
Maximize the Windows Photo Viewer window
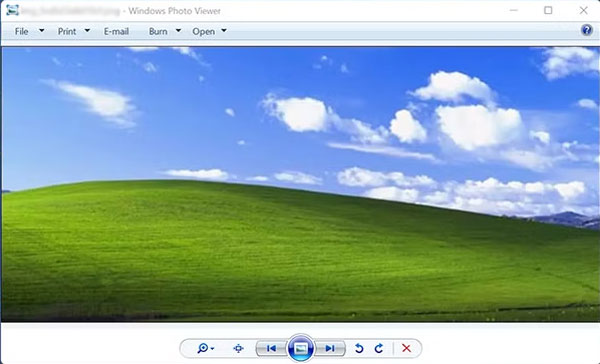pyautogui.click(x=548, y=10)
